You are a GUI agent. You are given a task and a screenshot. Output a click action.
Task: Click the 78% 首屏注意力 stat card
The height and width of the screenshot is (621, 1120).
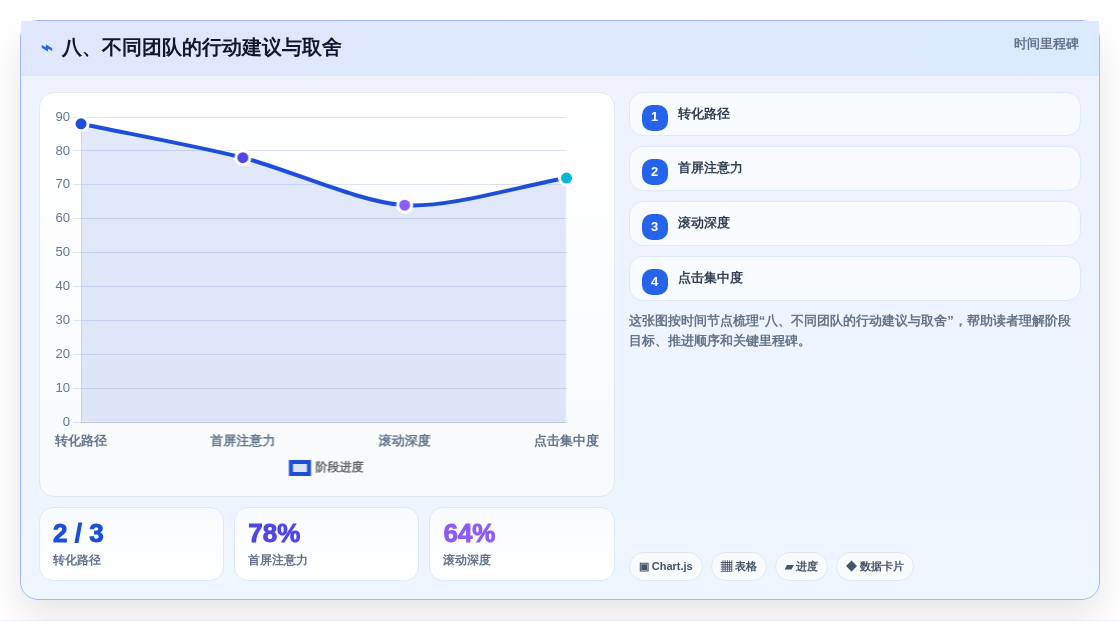(326, 545)
